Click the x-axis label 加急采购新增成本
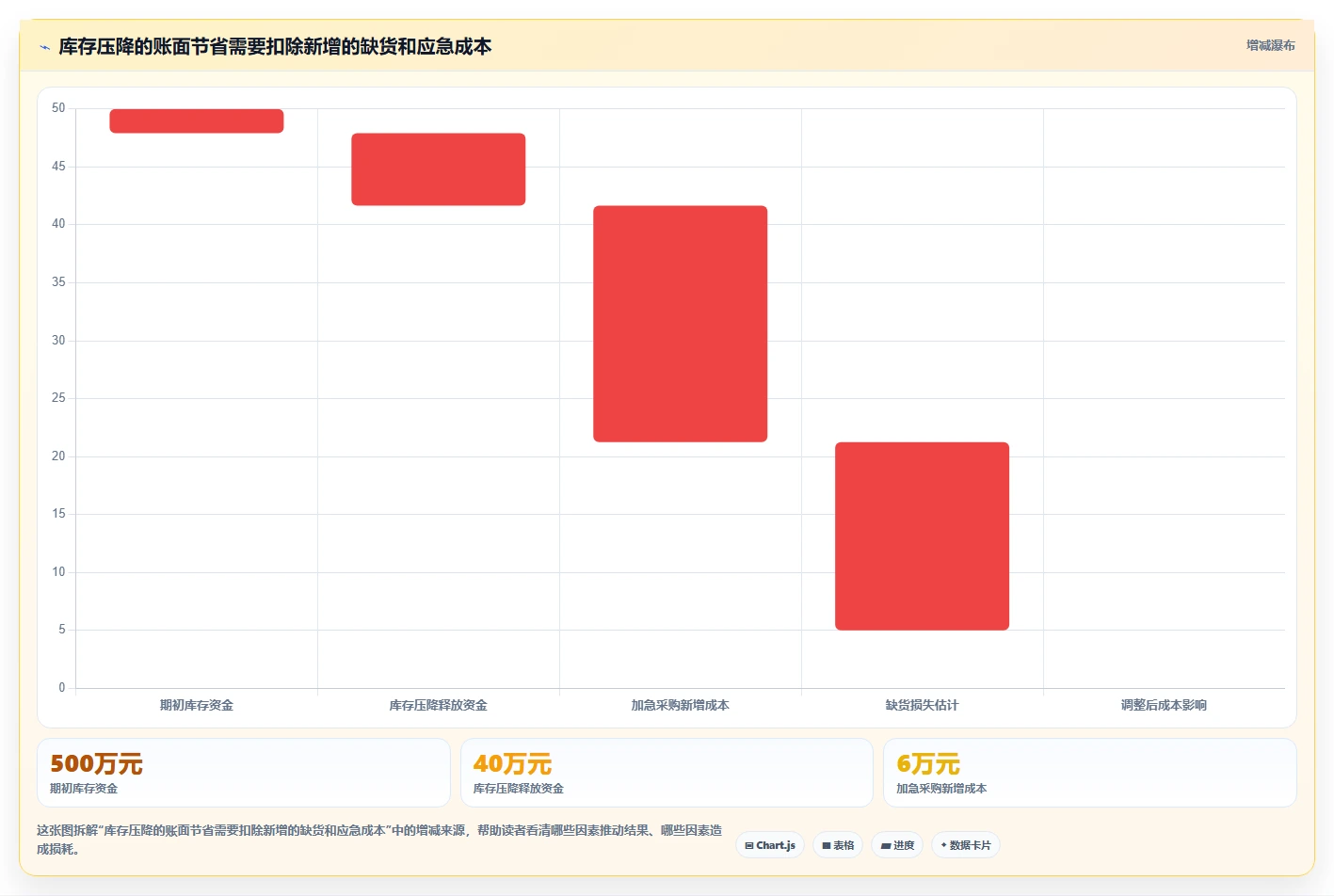The image size is (1334, 896). click(x=681, y=705)
